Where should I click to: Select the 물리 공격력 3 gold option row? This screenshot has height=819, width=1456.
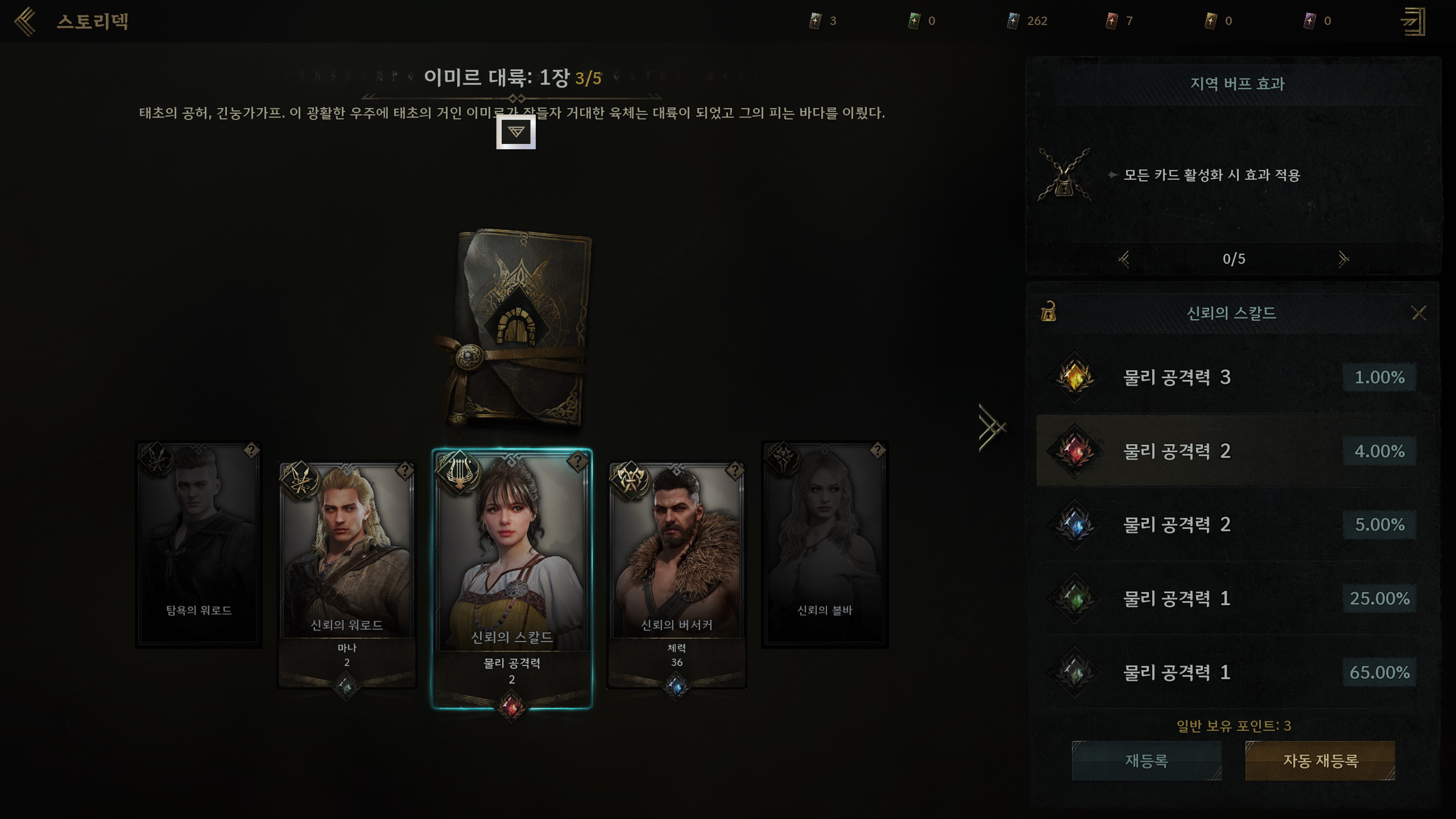click(x=1232, y=377)
